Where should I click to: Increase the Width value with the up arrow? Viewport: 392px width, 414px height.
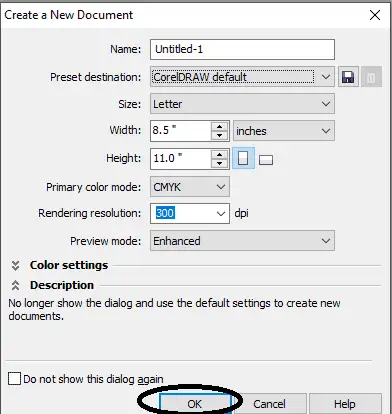(219, 127)
